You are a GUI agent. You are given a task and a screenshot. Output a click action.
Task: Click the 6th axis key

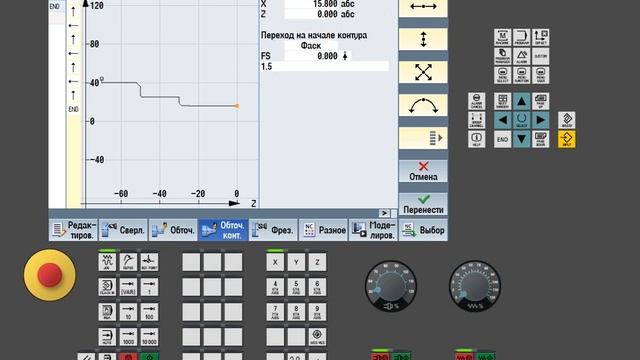click(x=317, y=287)
